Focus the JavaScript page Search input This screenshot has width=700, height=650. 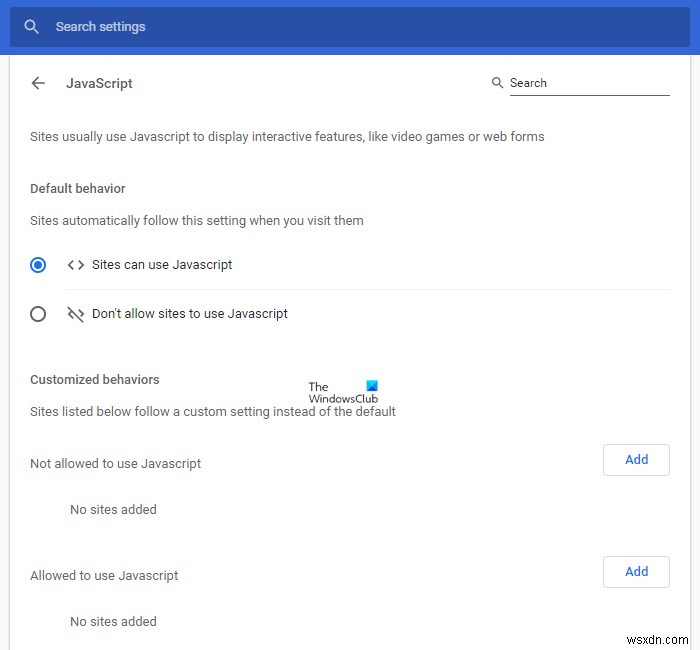589,83
